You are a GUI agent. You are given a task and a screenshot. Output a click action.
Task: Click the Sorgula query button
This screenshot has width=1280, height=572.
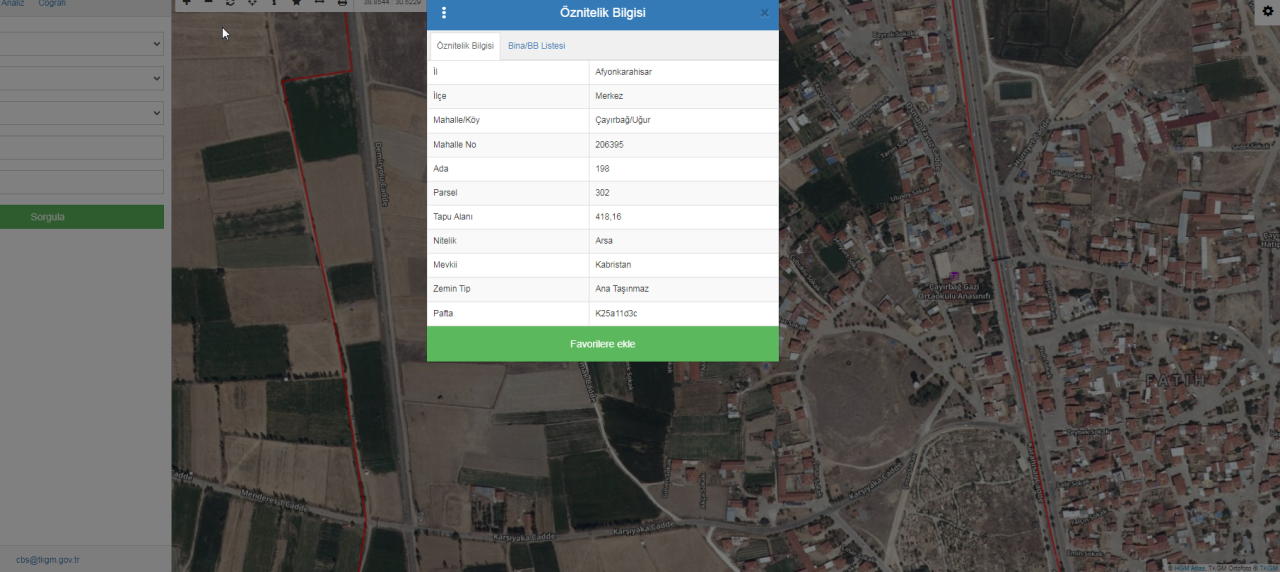[x=81, y=217]
